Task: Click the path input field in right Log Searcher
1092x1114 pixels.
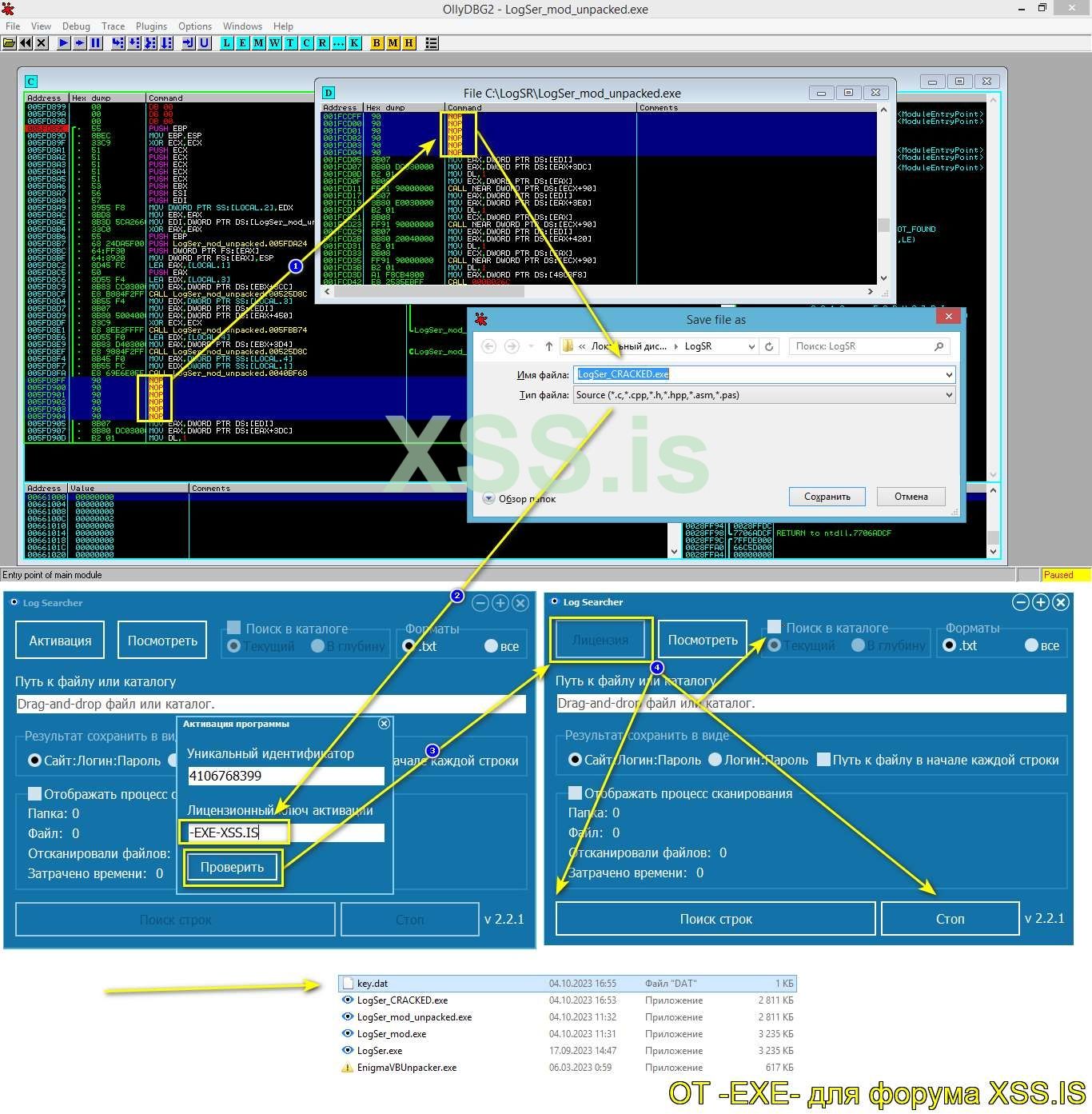Action: point(811,703)
